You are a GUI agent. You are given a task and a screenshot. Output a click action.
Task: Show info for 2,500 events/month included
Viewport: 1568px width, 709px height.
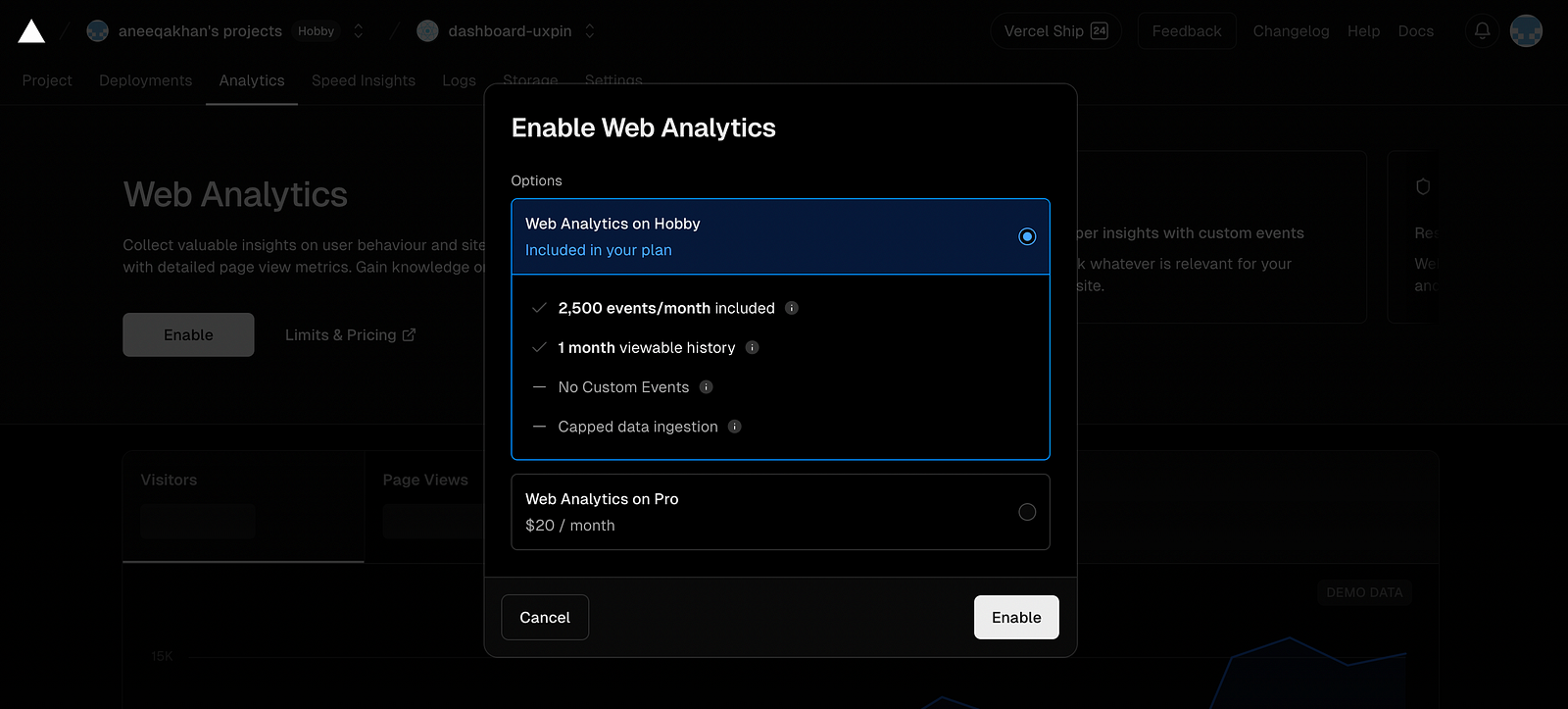[x=792, y=308]
